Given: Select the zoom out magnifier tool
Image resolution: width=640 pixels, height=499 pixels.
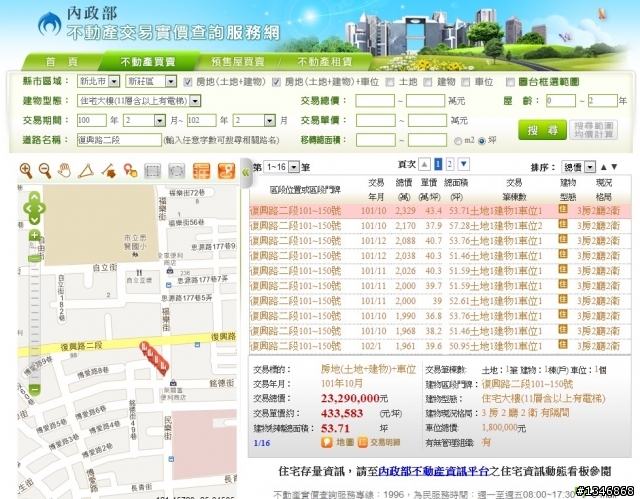Looking at the screenshot, I should (45, 171).
